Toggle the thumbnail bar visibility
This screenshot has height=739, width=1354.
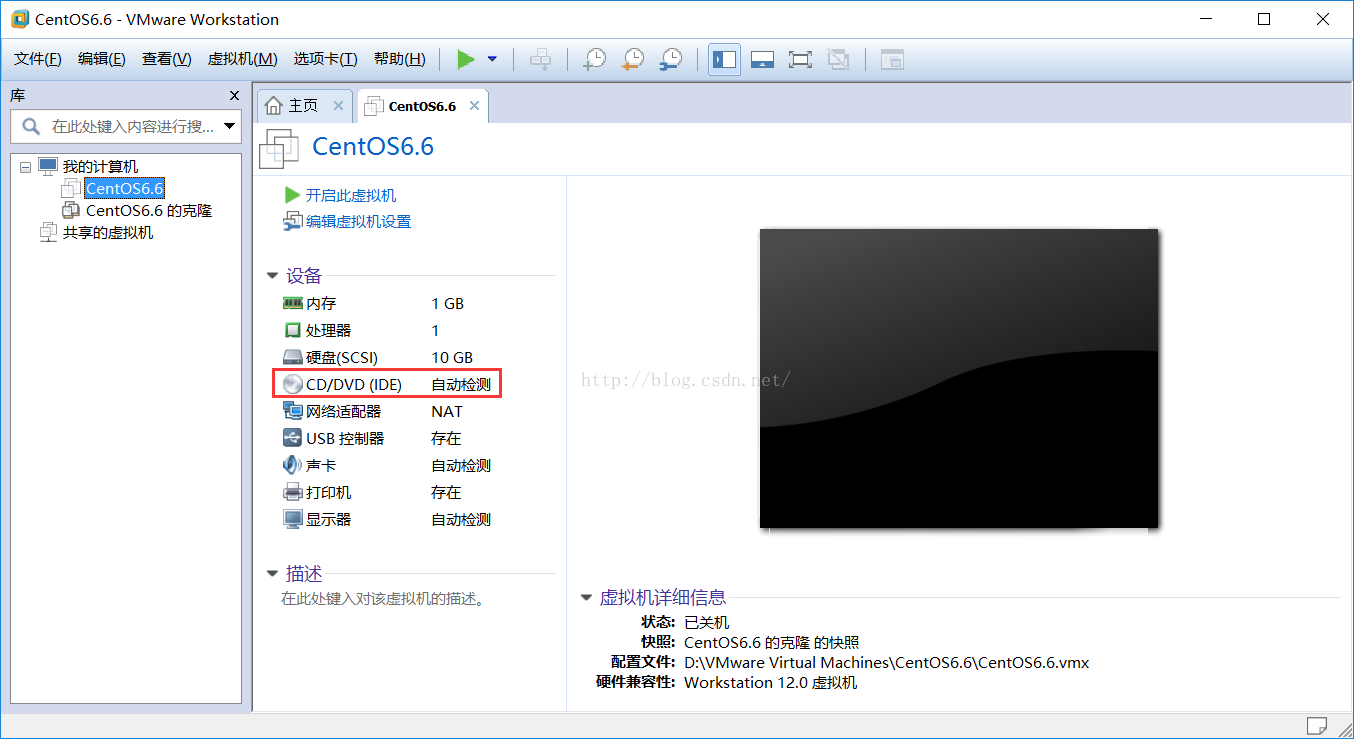point(762,59)
